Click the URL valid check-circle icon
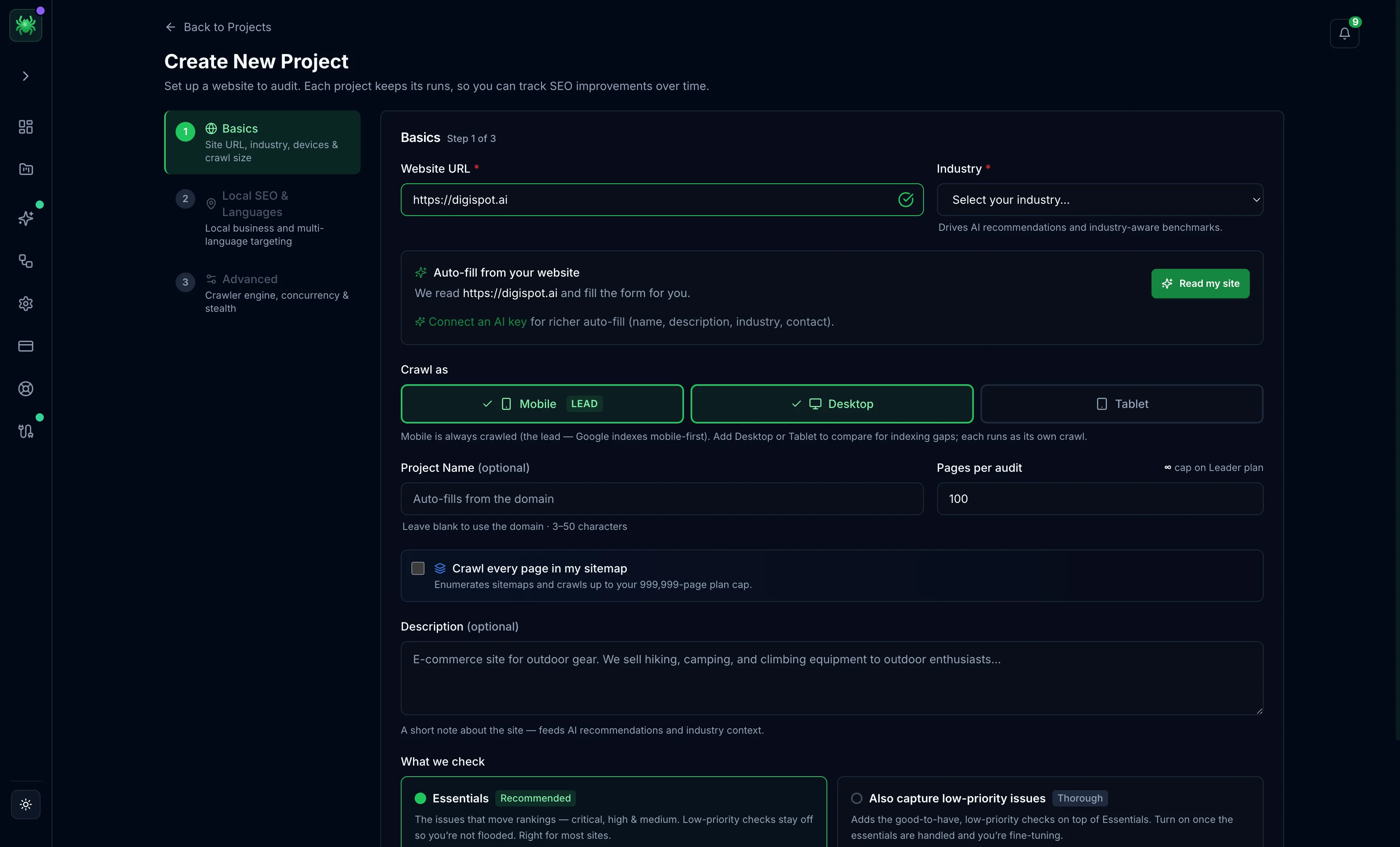Image resolution: width=1400 pixels, height=847 pixels. point(905,199)
